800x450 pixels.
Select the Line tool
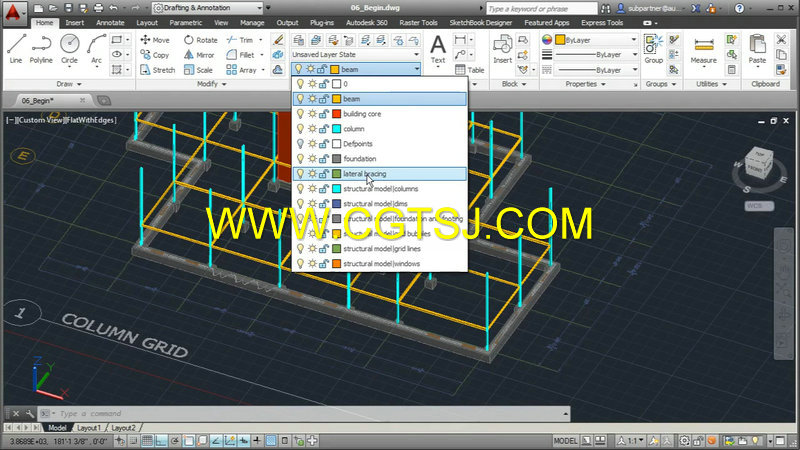[x=16, y=49]
